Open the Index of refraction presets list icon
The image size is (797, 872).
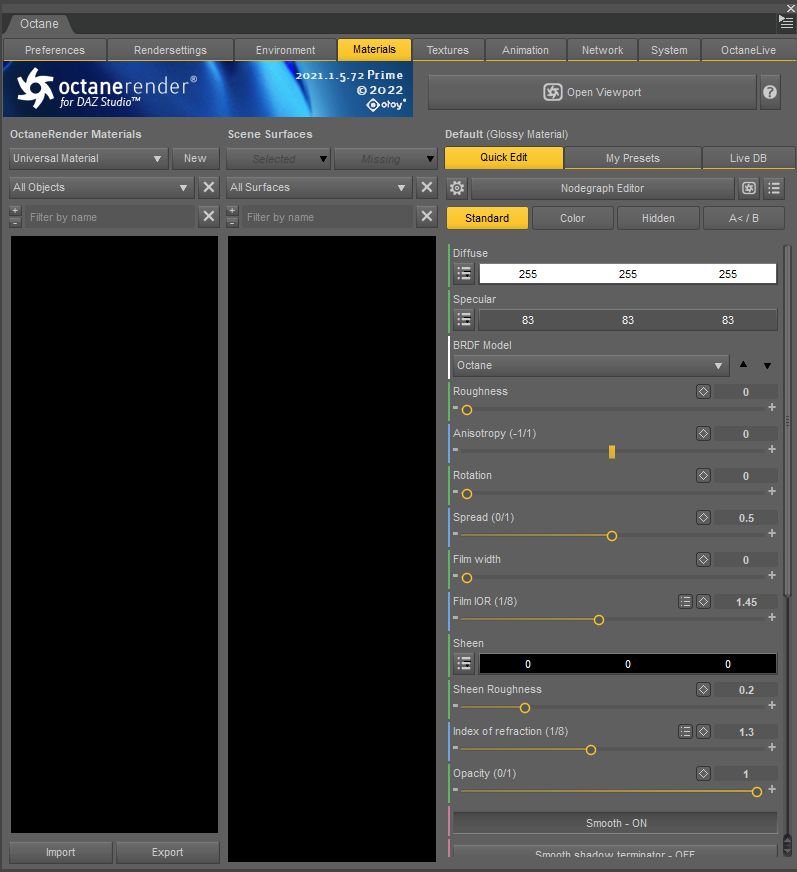[685, 731]
